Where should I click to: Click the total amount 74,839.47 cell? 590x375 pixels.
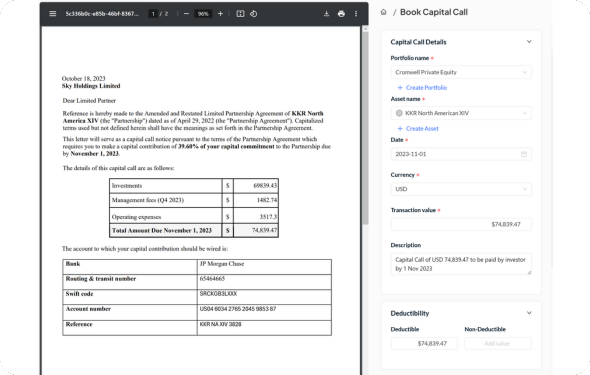click(x=256, y=230)
